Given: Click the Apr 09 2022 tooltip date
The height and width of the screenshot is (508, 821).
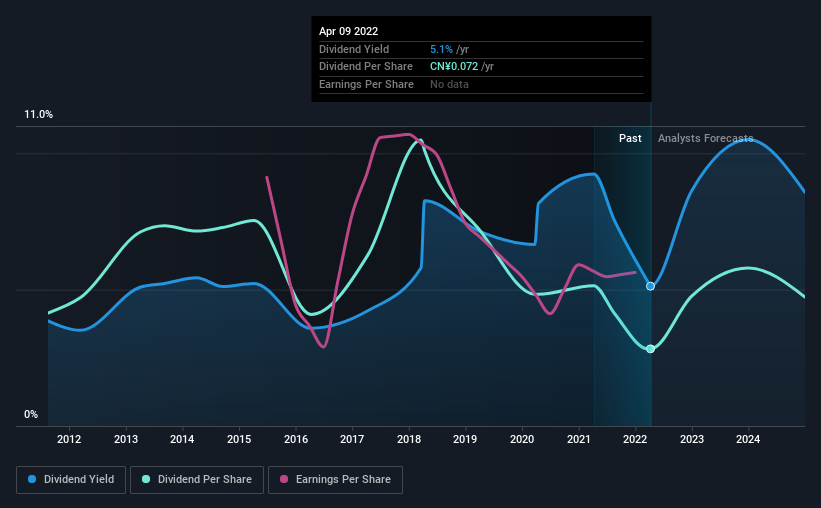Looking at the screenshot, I should click(x=348, y=31).
